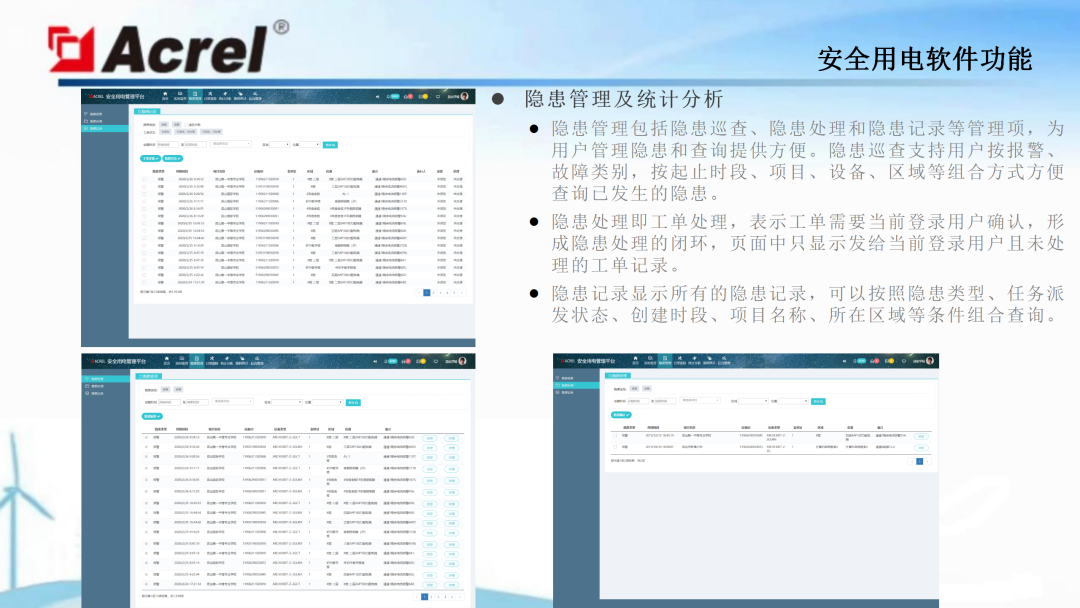
Task: Click Home icon in the 隐患处理 screenshot
Action: click(x=636, y=358)
